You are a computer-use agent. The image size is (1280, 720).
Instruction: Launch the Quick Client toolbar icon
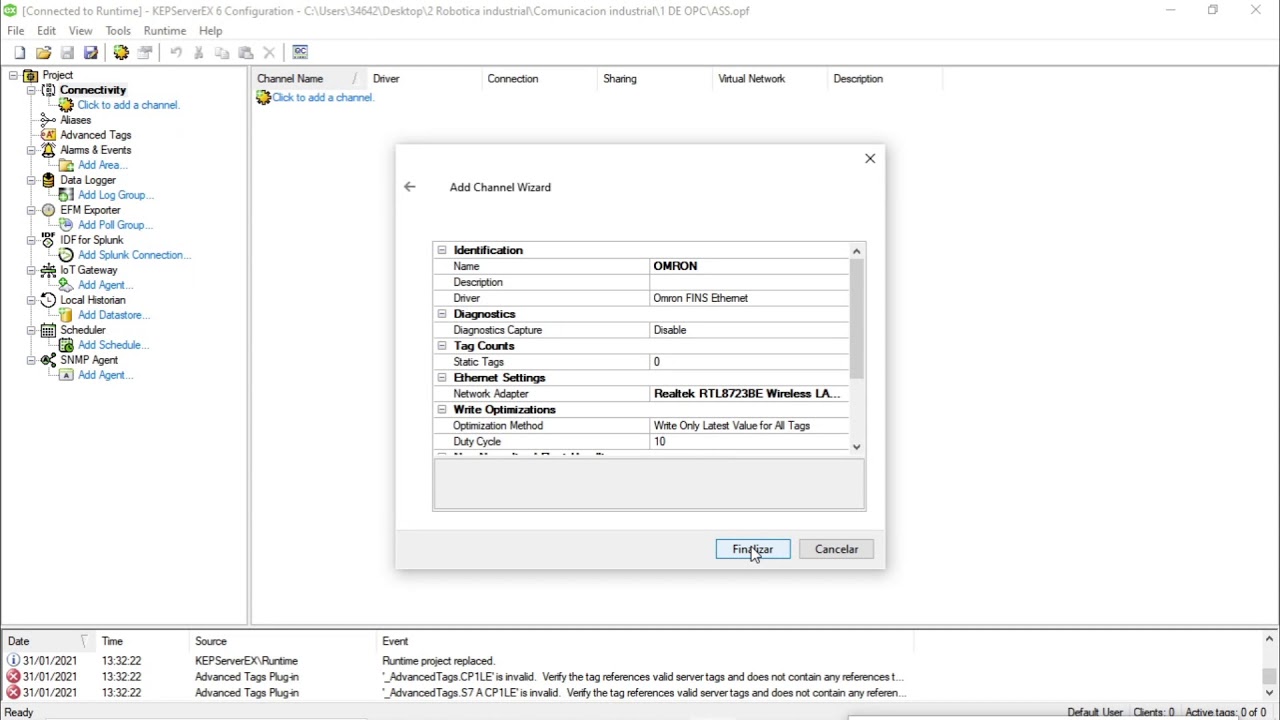coord(300,52)
